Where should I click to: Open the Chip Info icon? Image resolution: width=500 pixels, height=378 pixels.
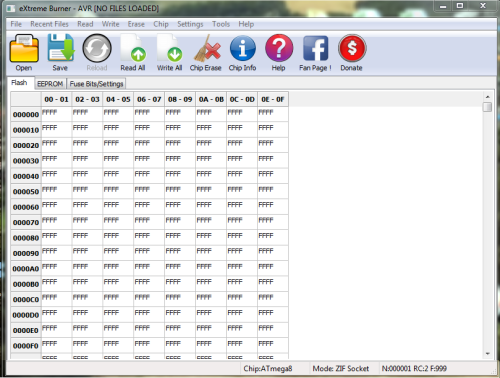[x=243, y=48]
